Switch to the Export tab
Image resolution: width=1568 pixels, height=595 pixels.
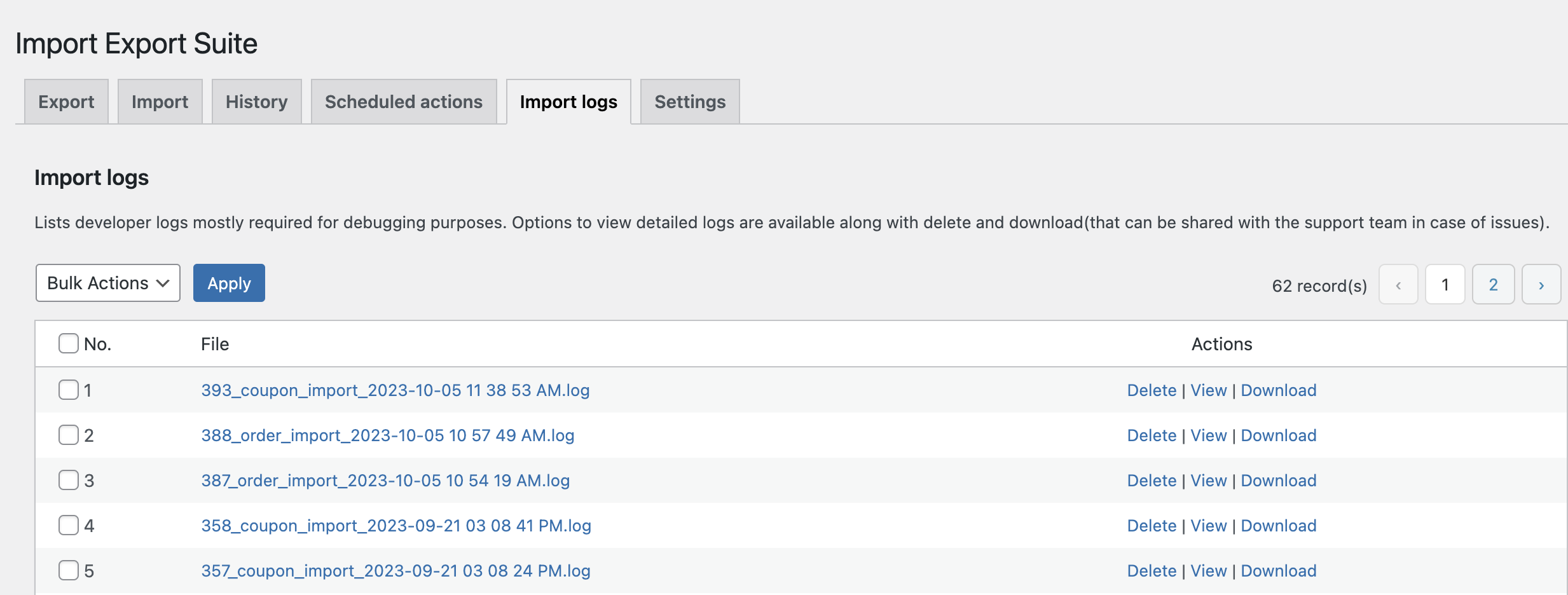click(65, 101)
